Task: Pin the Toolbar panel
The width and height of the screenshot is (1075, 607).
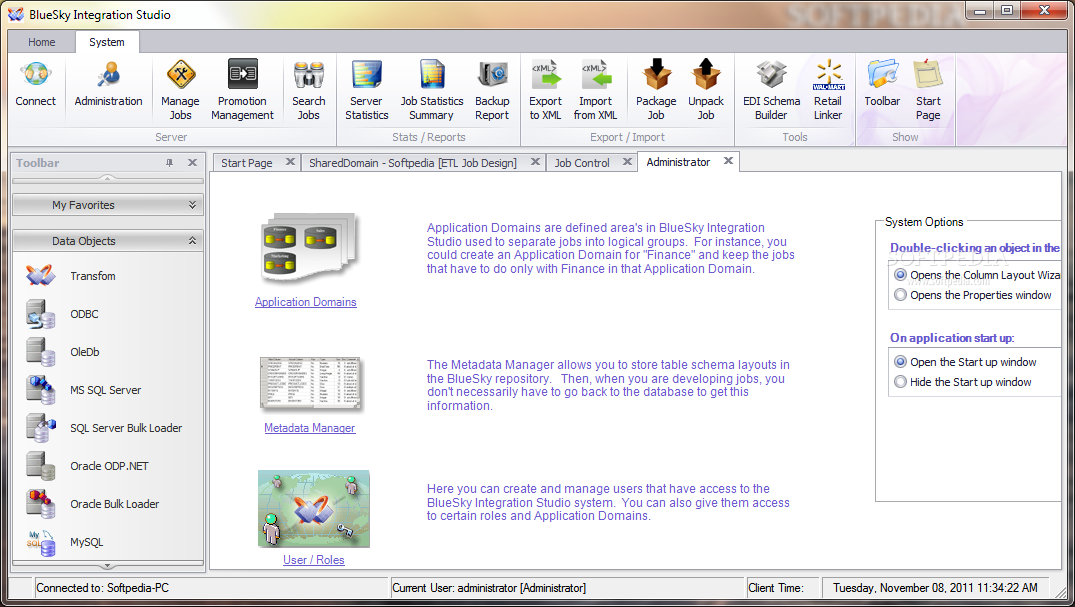Action: pyautogui.click(x=169, y=163)
